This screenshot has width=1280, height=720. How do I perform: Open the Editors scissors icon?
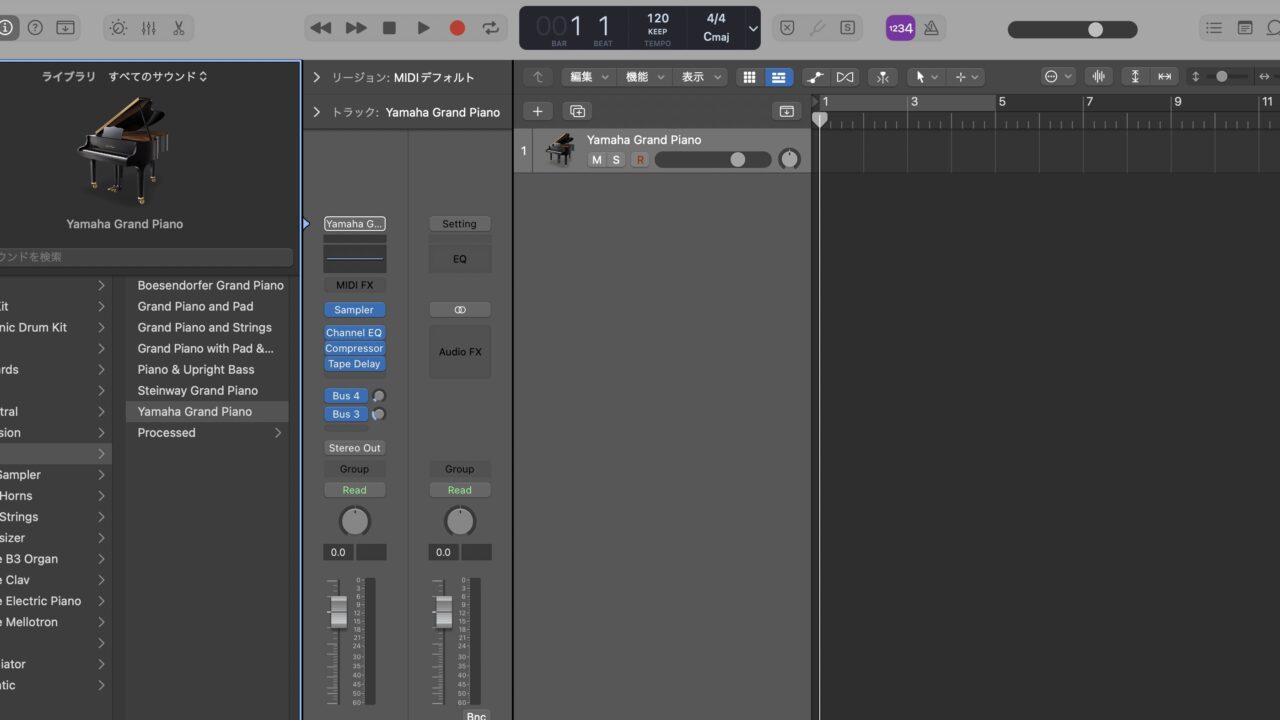179,28
